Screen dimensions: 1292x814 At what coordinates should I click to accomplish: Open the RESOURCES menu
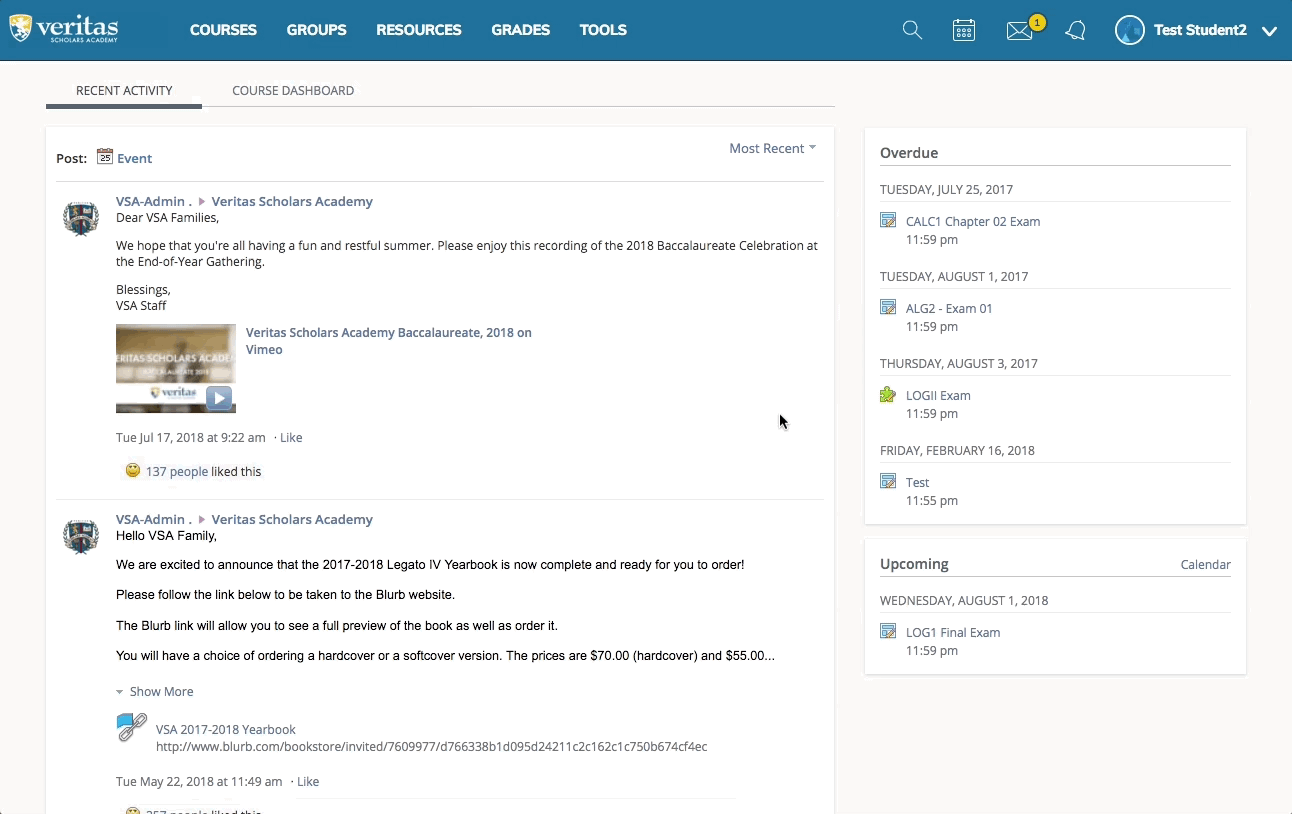(419, 30)
